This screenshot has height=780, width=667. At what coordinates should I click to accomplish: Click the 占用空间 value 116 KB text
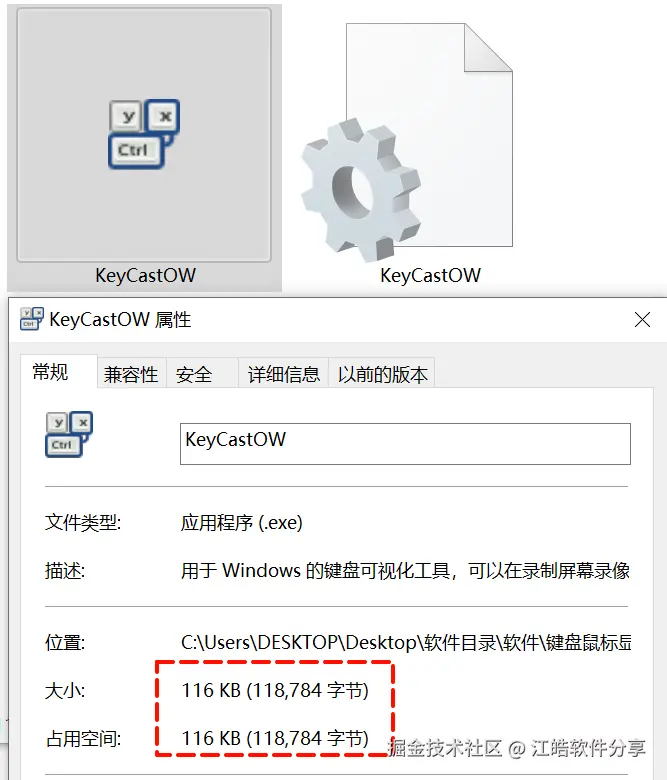(x=275, y=738)
